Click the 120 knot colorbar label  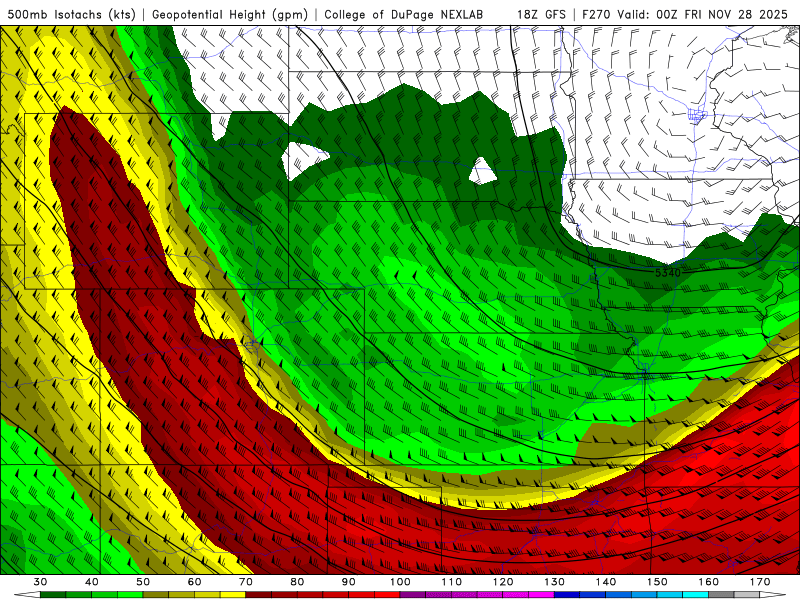503,582
